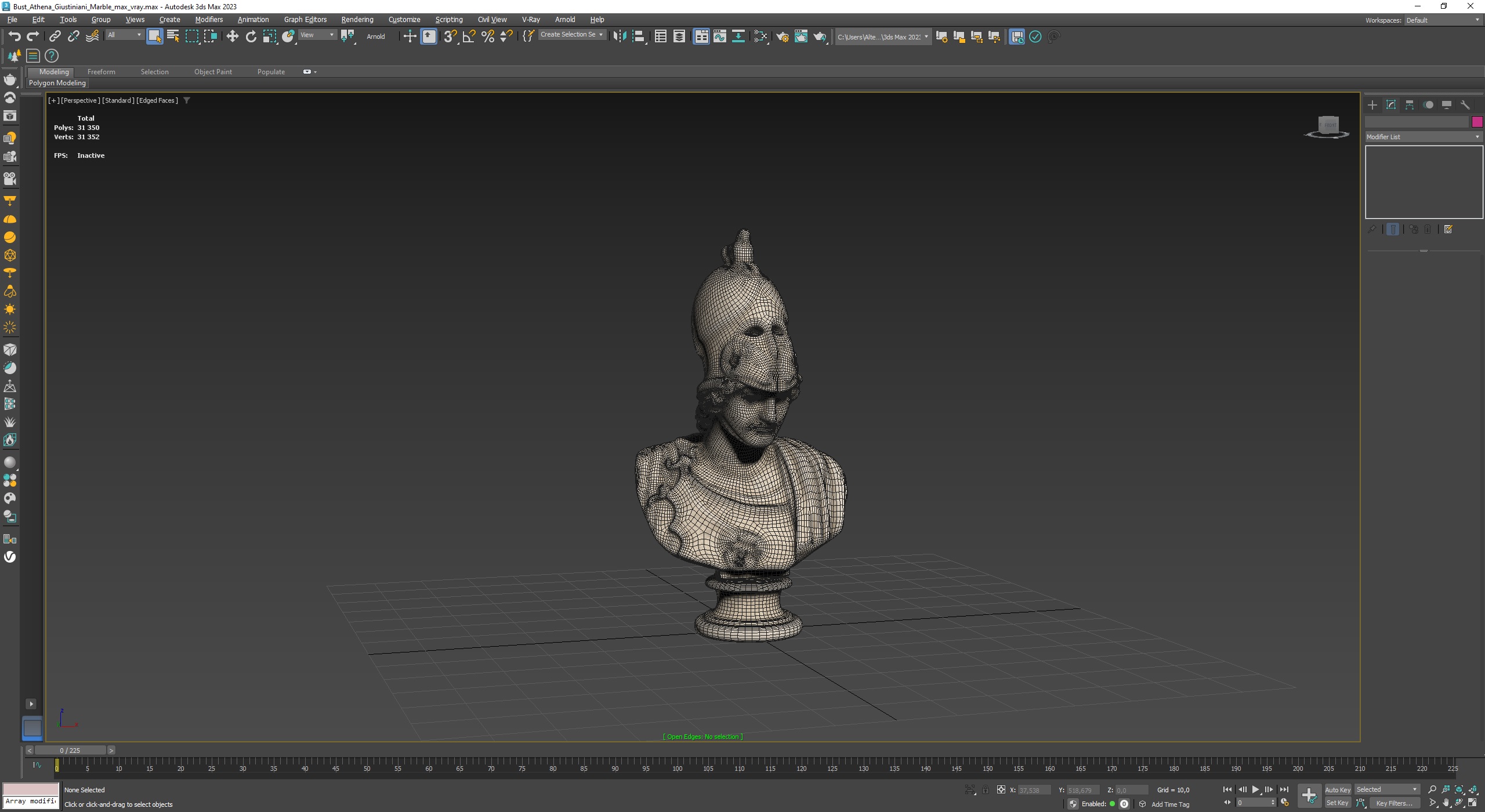The width and height of the screenshot is (1485, 812).
Task: Activate Bind to Space Warp tool
Action: coord(92,37)
